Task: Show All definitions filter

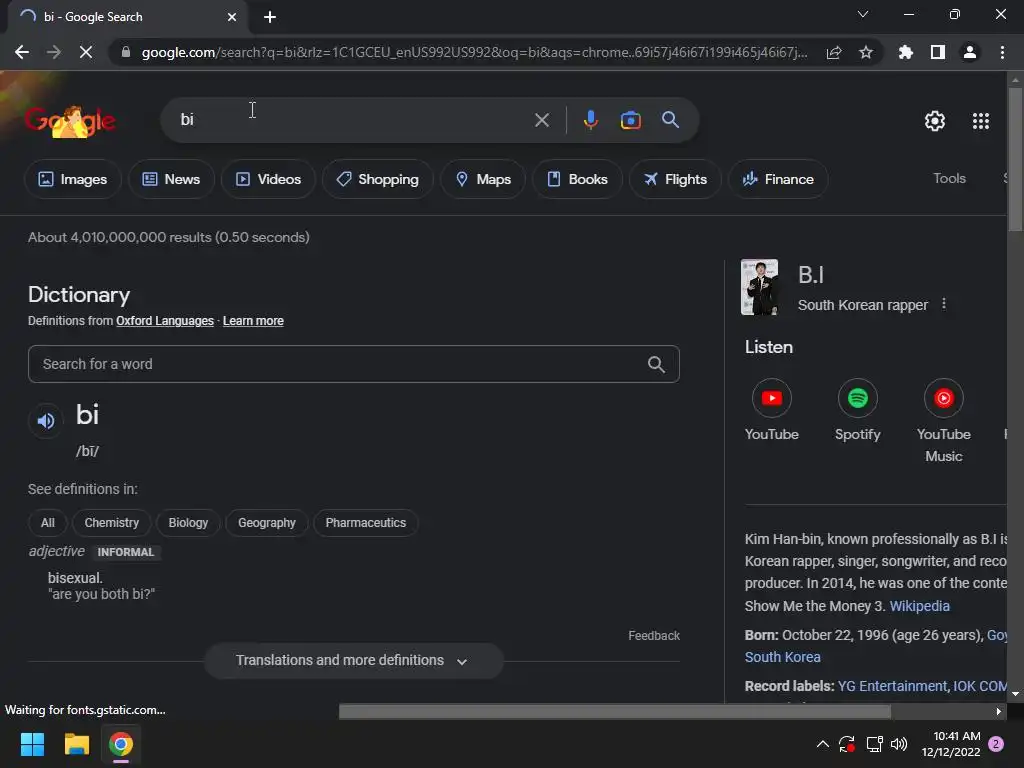Action: coord(48,522)
